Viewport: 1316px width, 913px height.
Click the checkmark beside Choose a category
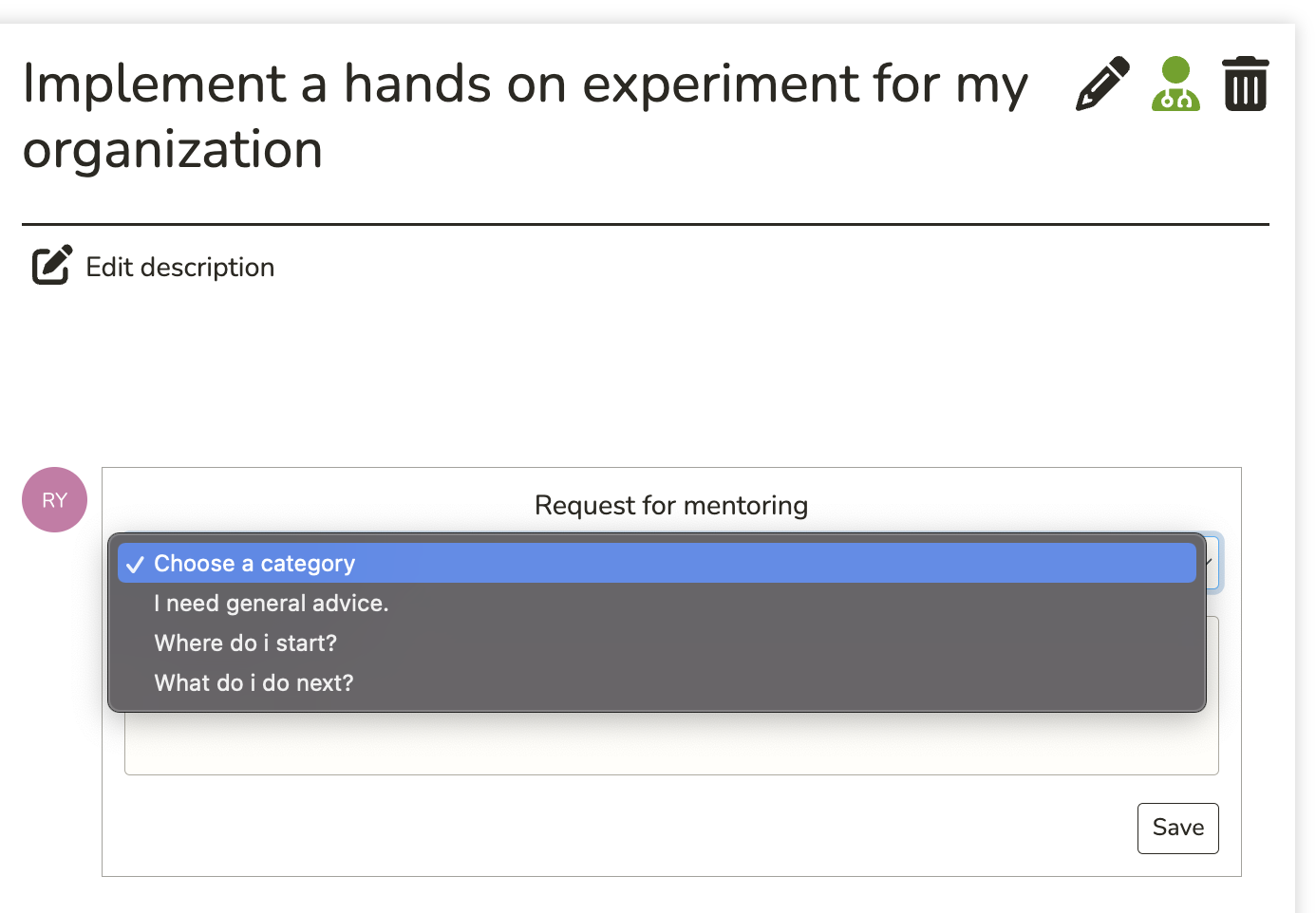135,564
